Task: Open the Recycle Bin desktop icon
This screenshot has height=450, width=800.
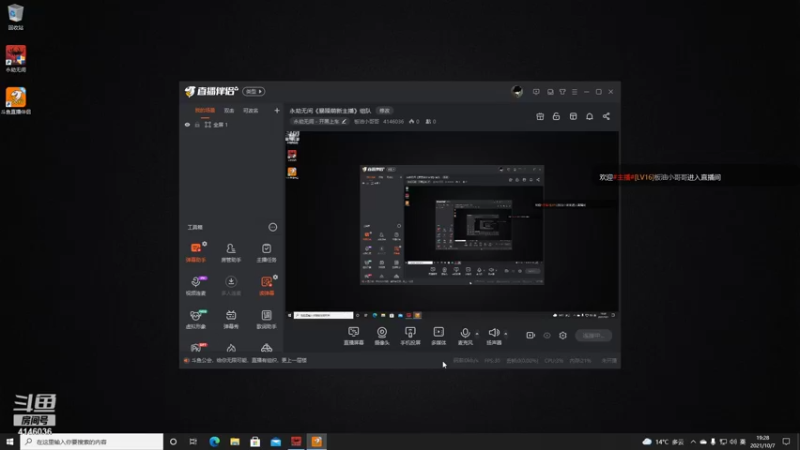Action: click(16, 17)
